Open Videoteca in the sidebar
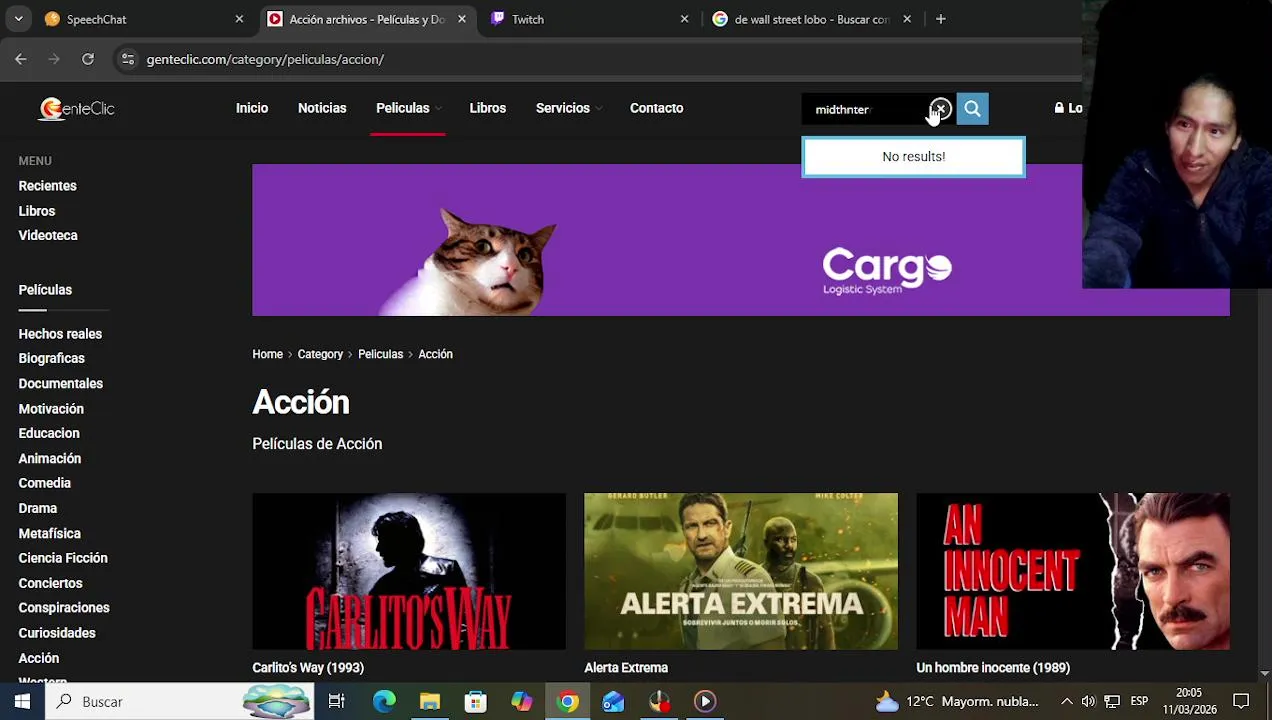1272x720 pixels. click(x=48, y=236)
